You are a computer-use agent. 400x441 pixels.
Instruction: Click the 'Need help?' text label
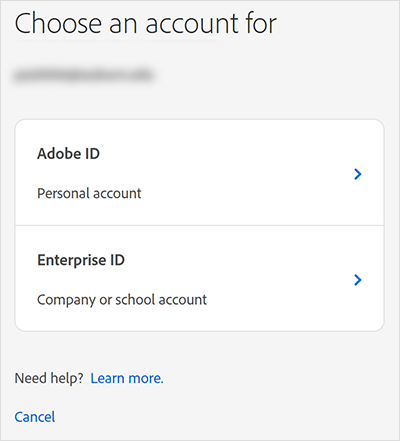(x=49, y=378)
